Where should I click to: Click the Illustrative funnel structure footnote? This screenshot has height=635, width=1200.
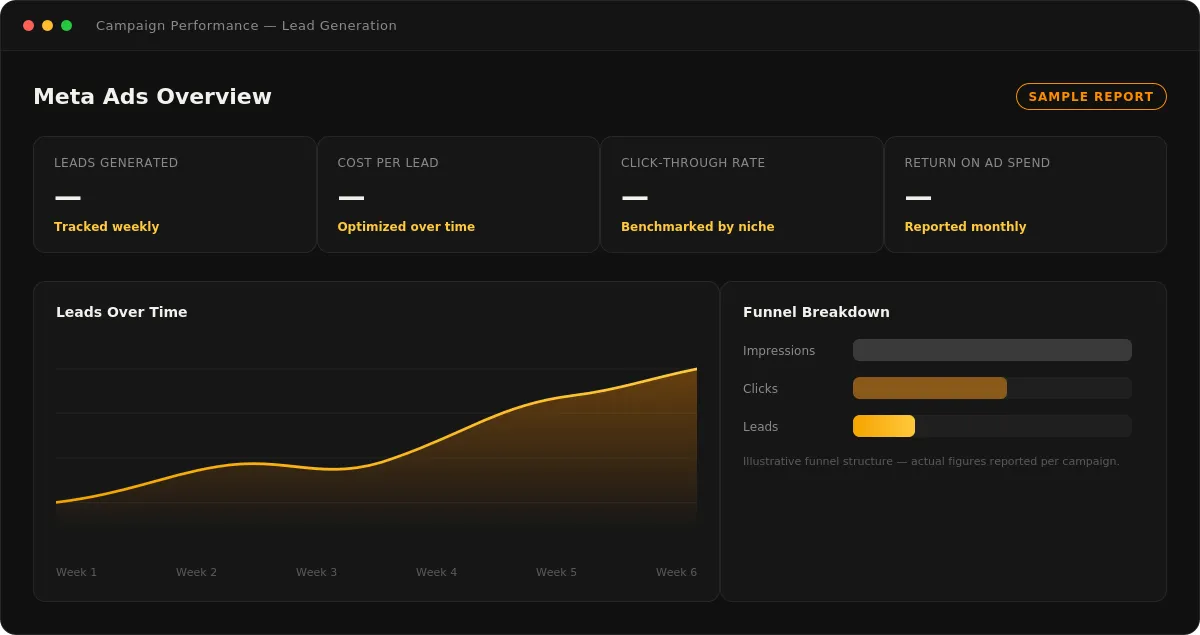(x=931, y=461)
